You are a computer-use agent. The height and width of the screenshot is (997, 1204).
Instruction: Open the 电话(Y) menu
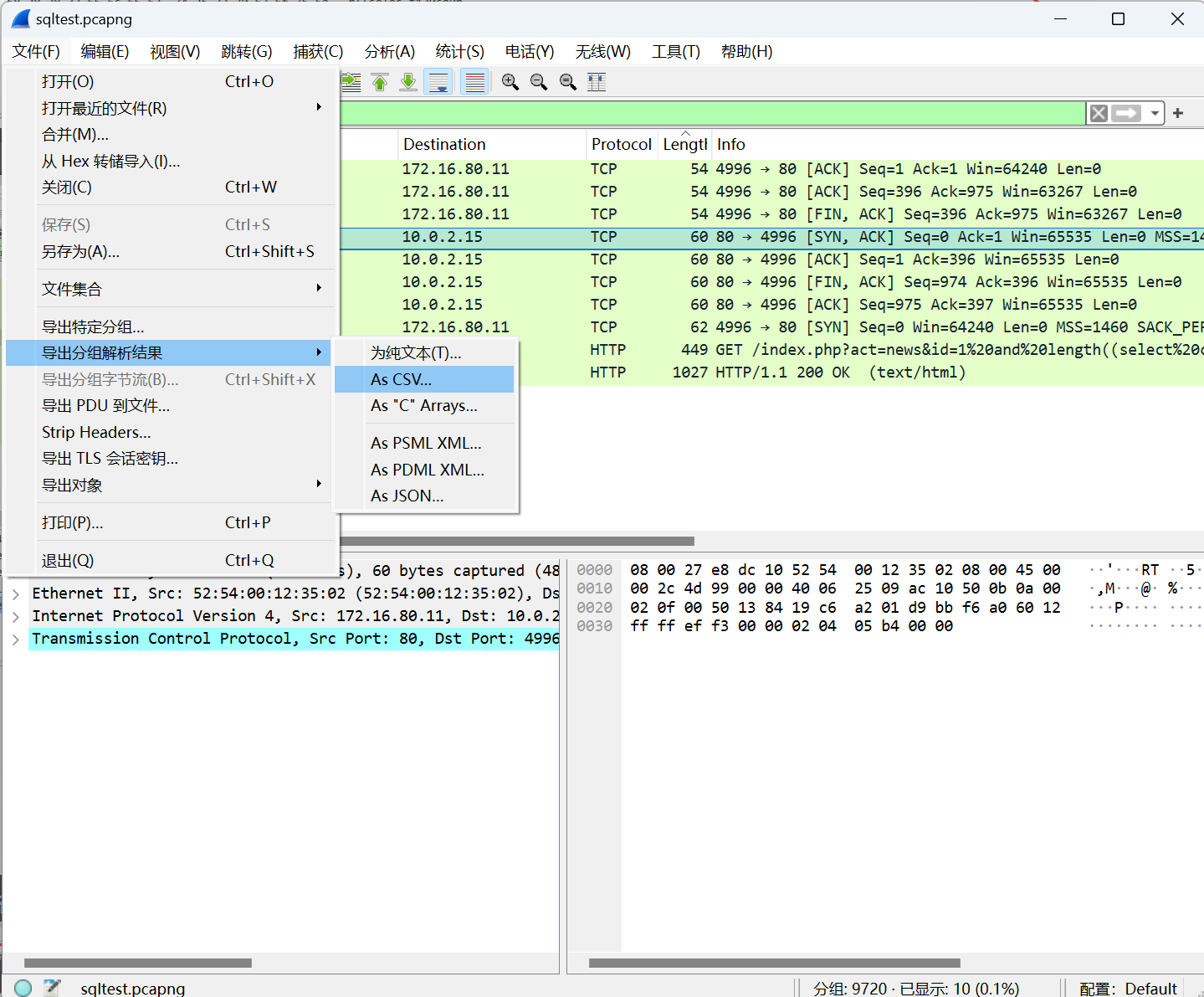pos(530,52)
